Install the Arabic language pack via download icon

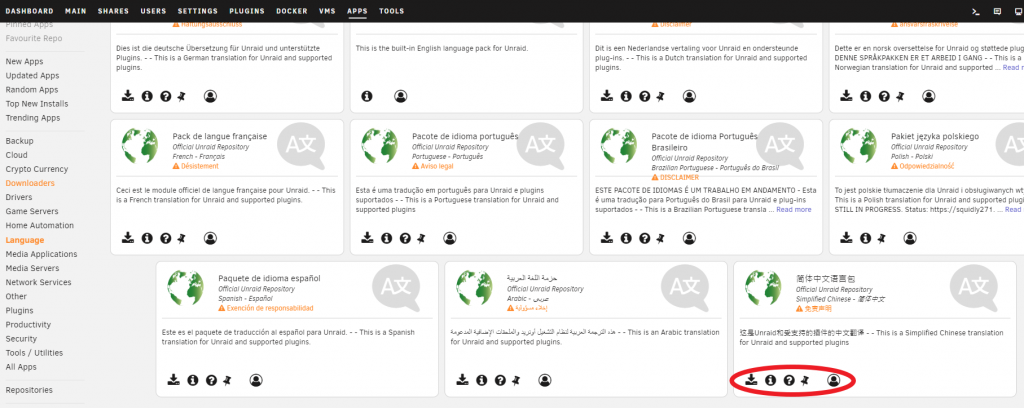click(x=462, y=379)
